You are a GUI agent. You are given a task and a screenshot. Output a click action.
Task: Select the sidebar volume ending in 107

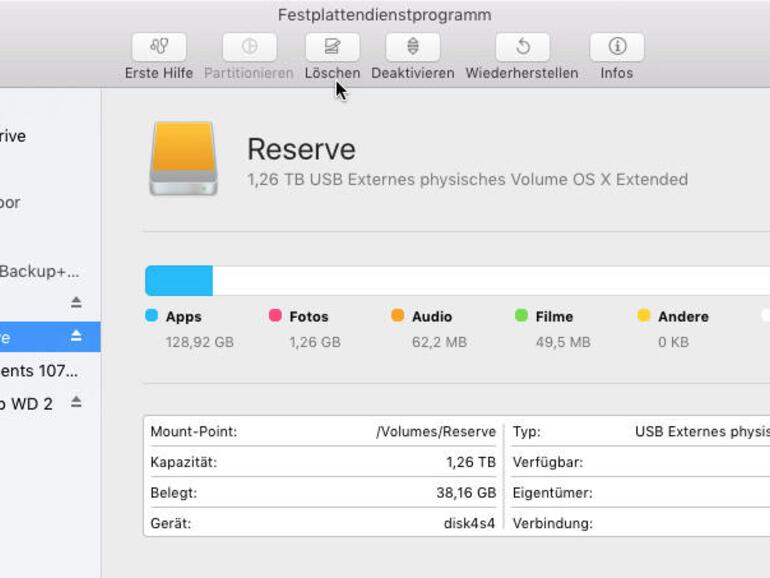(40, 370)
